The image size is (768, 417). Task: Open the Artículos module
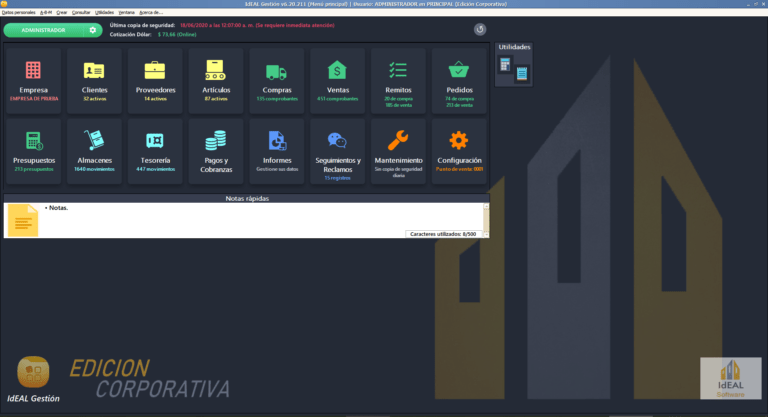[216, 80]
